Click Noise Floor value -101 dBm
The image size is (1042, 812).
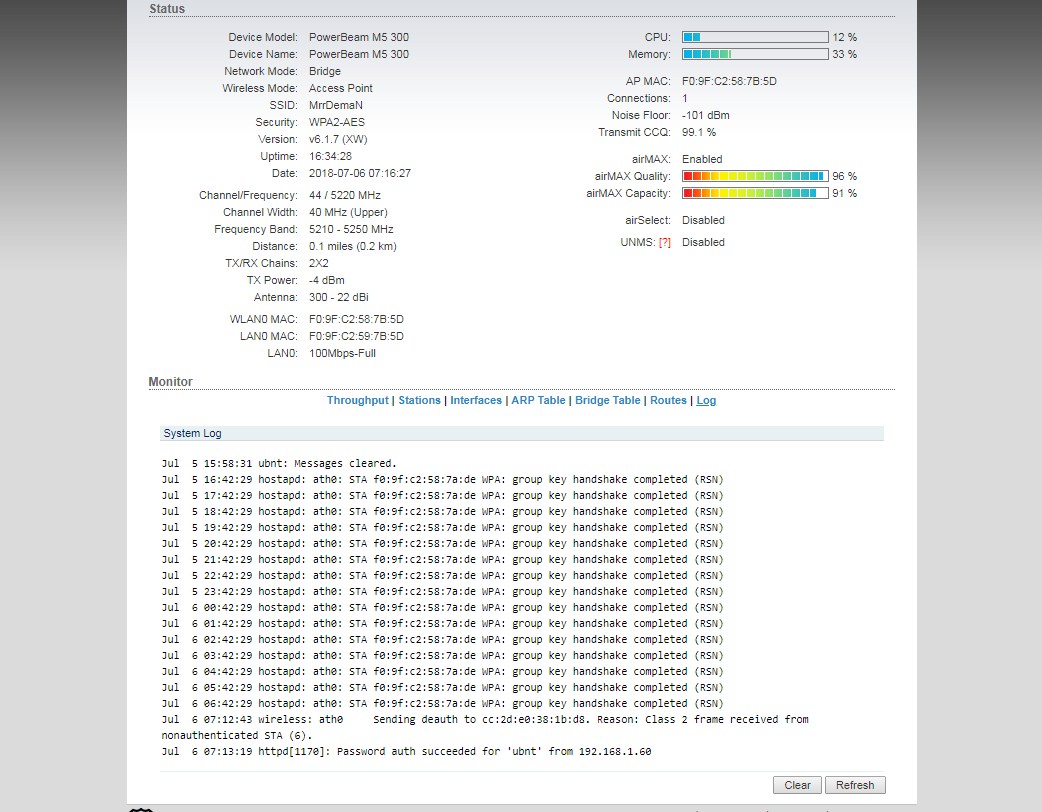[705, 115]
